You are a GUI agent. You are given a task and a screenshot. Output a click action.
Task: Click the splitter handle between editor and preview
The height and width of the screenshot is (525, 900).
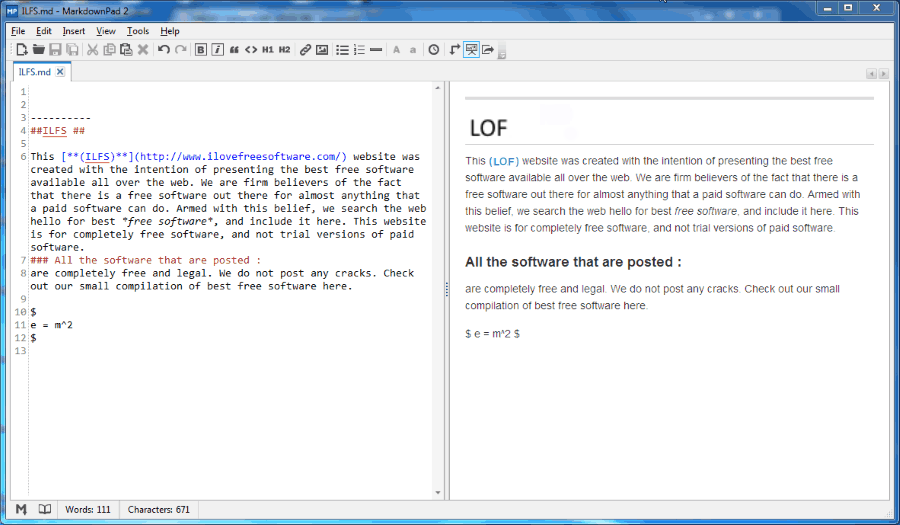[447, 290]
